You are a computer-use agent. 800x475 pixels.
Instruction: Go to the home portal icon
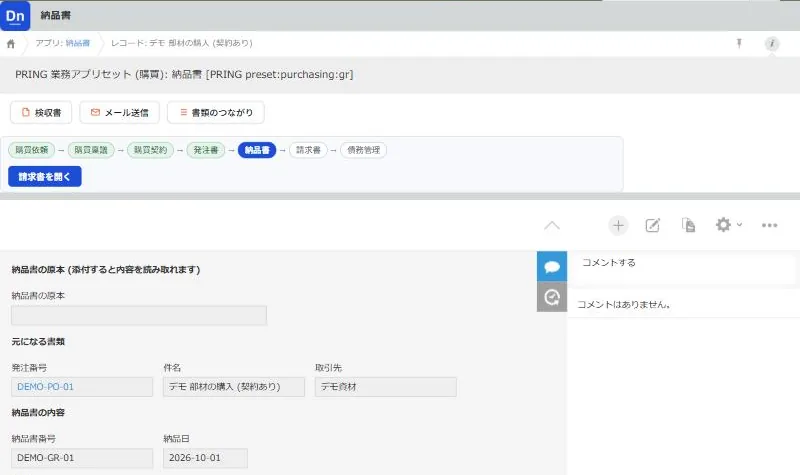tap(11, 44)
